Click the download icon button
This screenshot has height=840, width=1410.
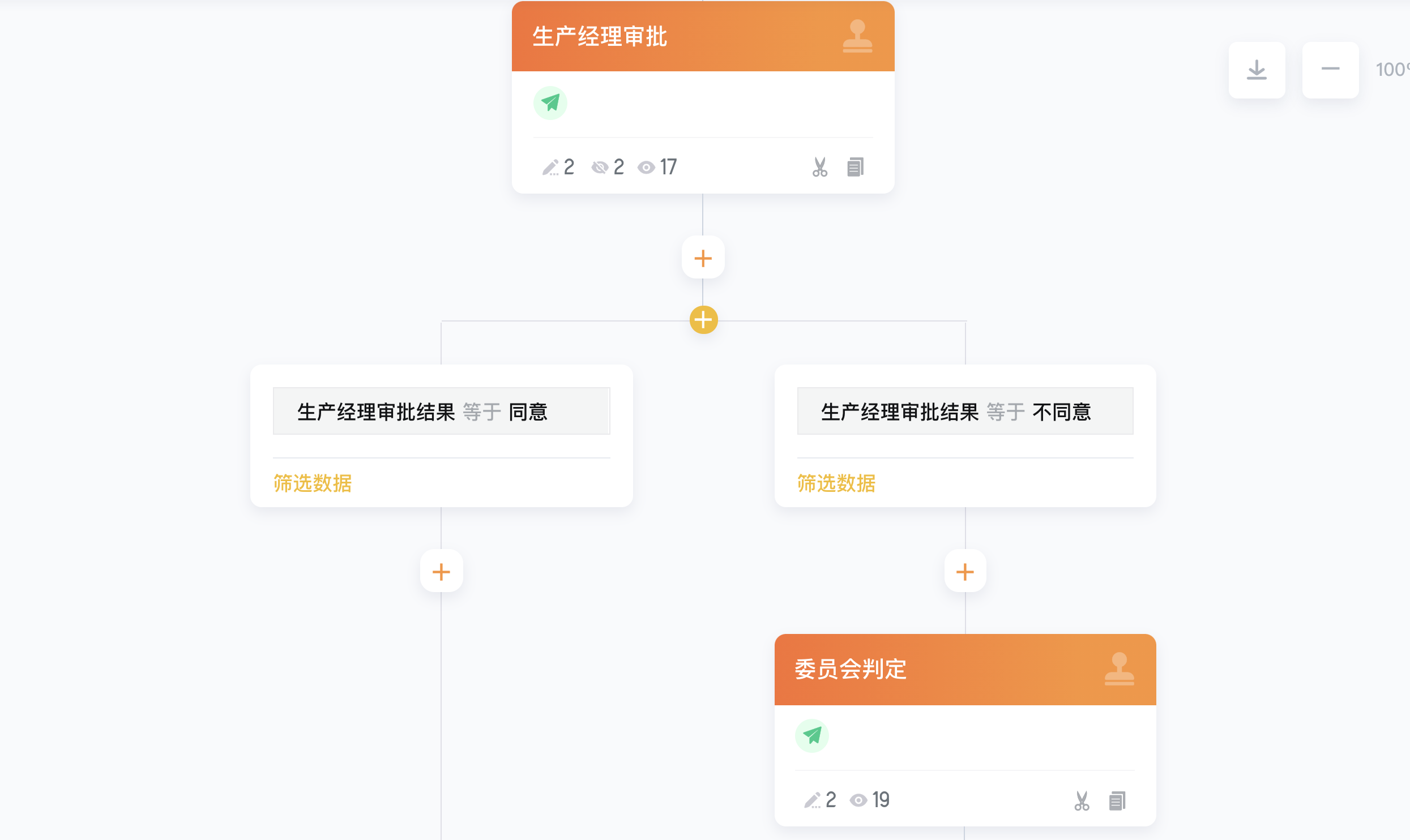[x=1257, y=70]
